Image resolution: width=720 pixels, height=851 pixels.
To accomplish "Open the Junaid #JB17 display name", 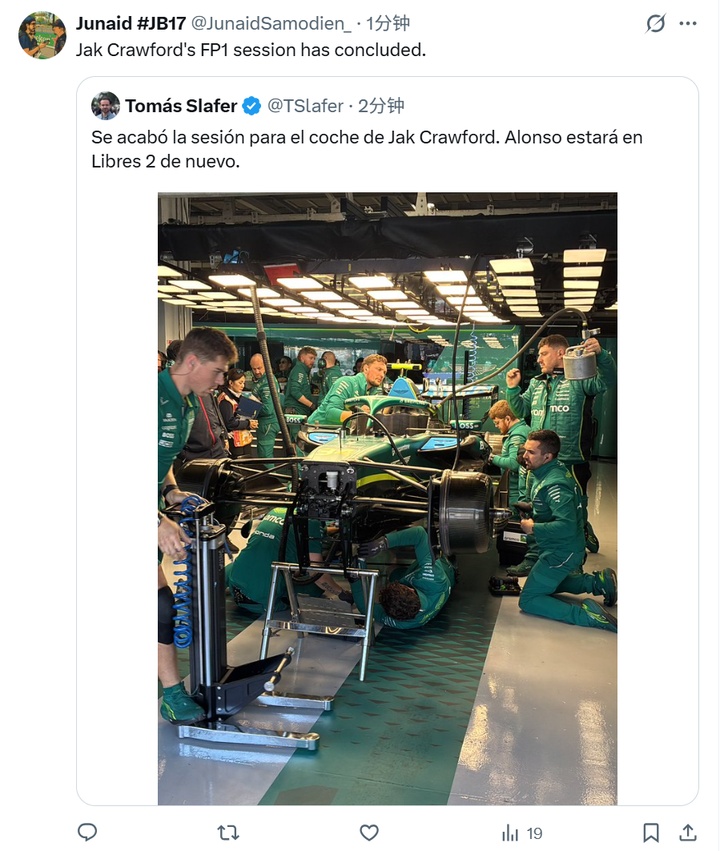I will [x=131, y=23].
